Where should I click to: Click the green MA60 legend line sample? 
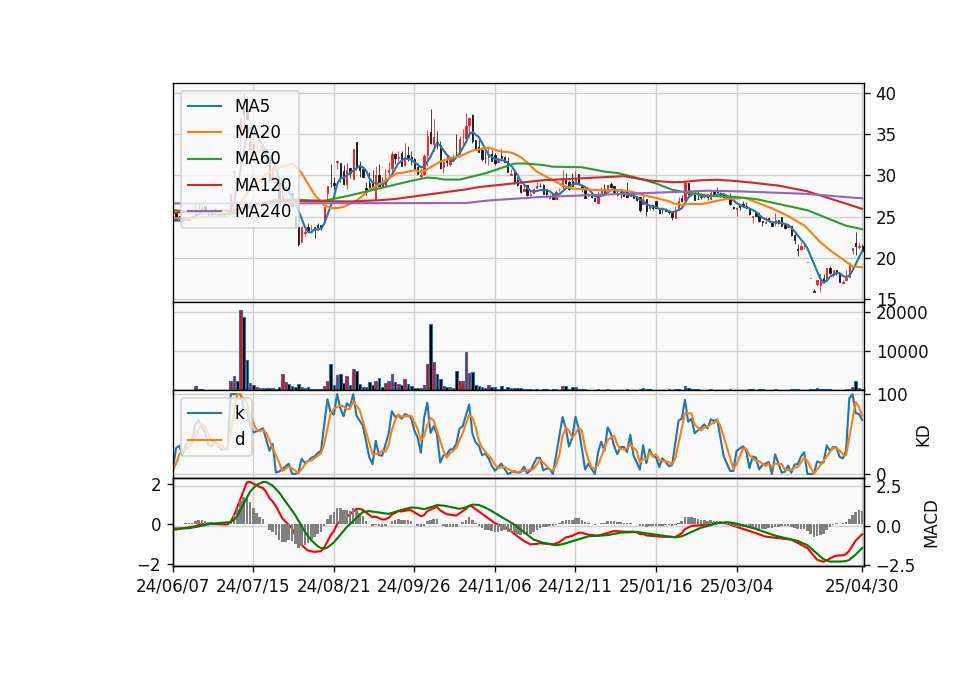204,159
